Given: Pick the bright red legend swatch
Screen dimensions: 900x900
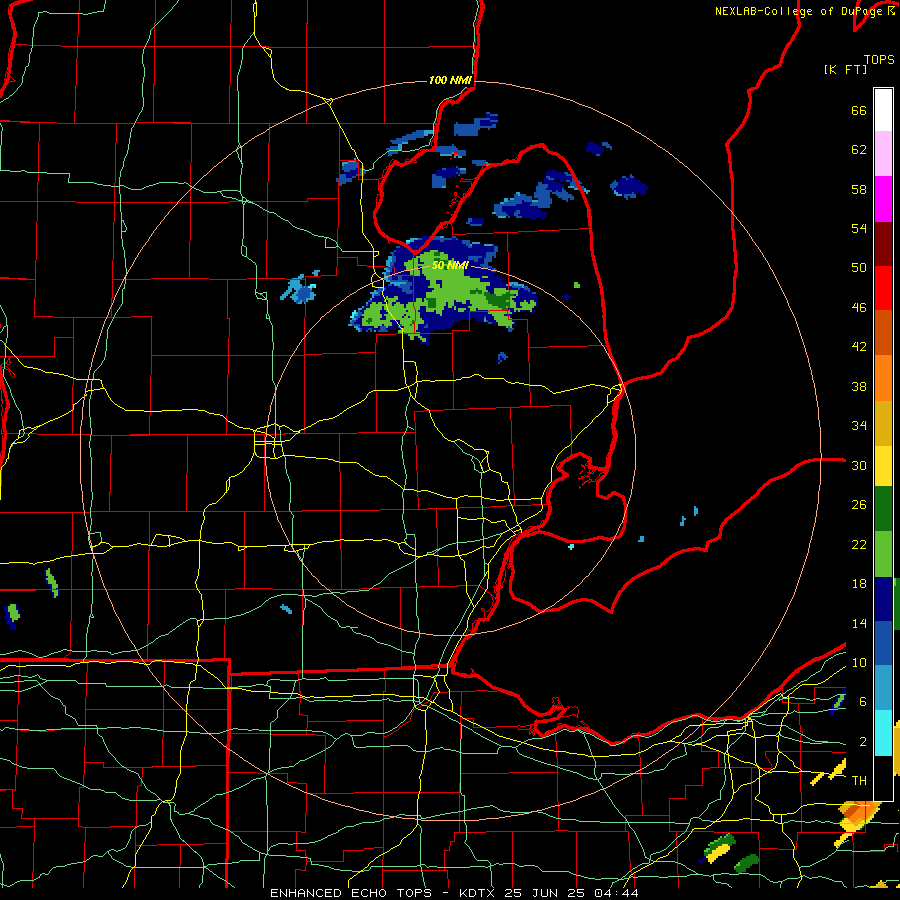Looking at the screenshot, I should tap(883, 288).
